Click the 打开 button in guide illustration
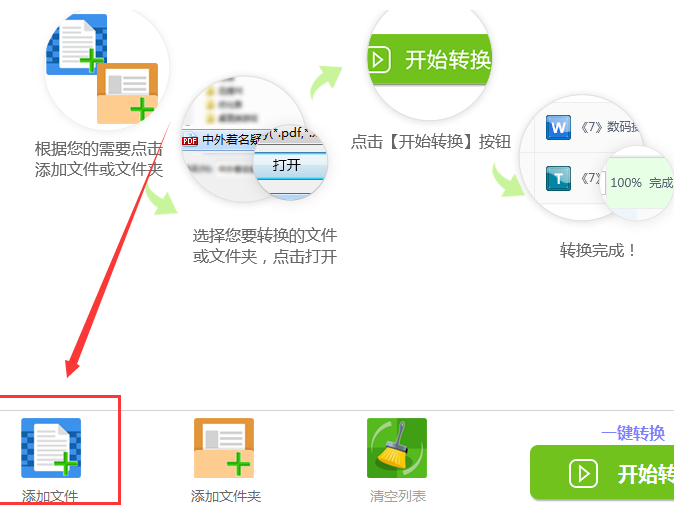 coord(286,165)
